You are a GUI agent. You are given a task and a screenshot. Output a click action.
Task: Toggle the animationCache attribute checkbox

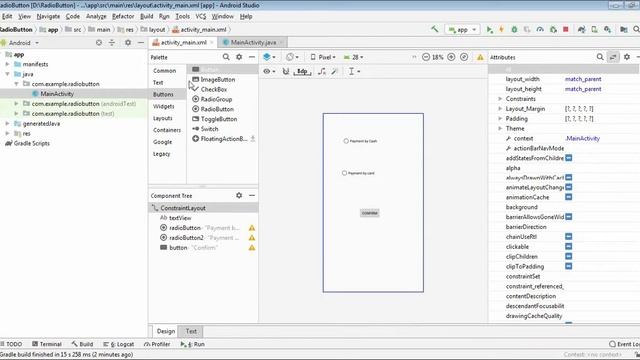tap(569, 197)
